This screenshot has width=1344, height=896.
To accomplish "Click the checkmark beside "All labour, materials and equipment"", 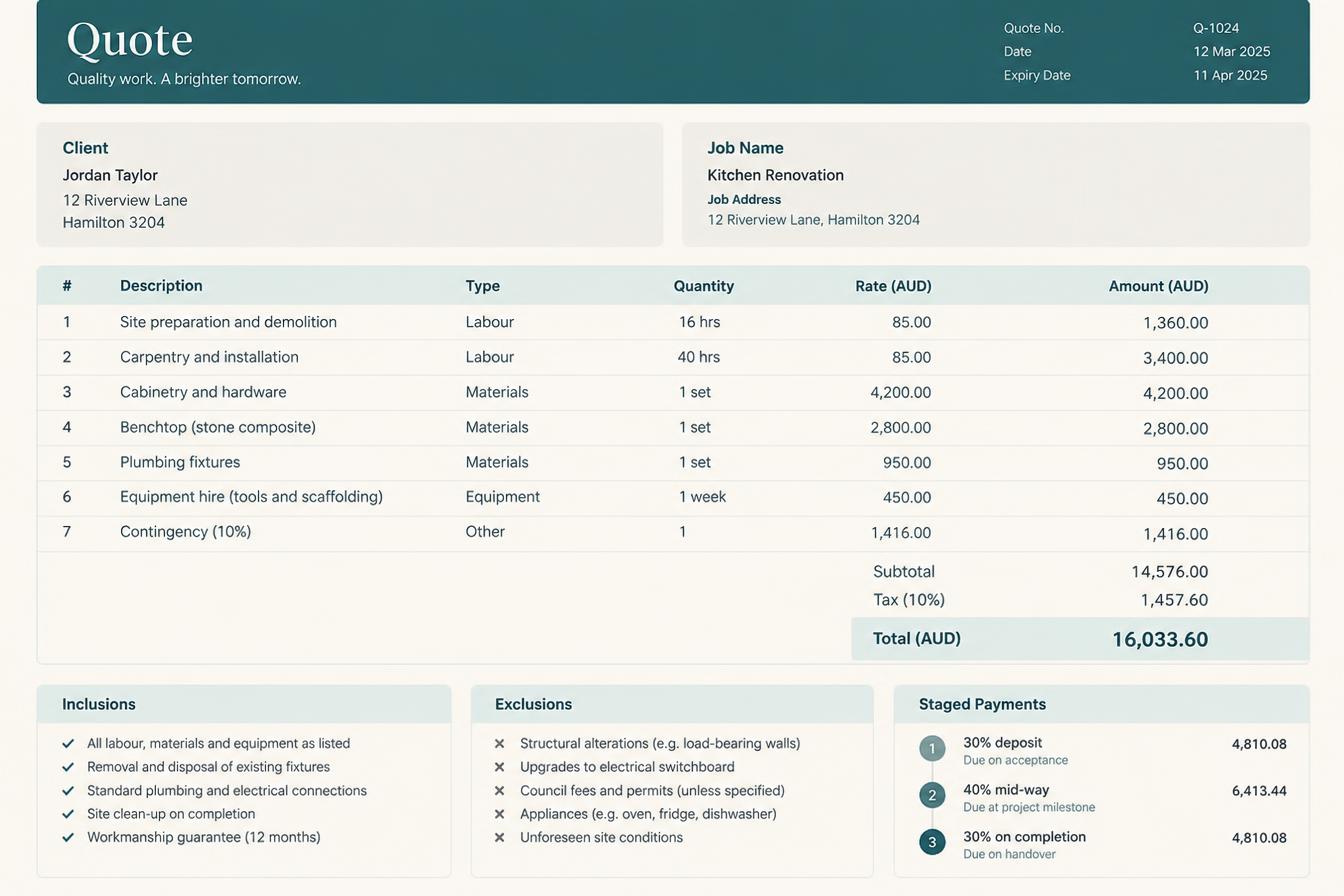I will pos(68,744).
